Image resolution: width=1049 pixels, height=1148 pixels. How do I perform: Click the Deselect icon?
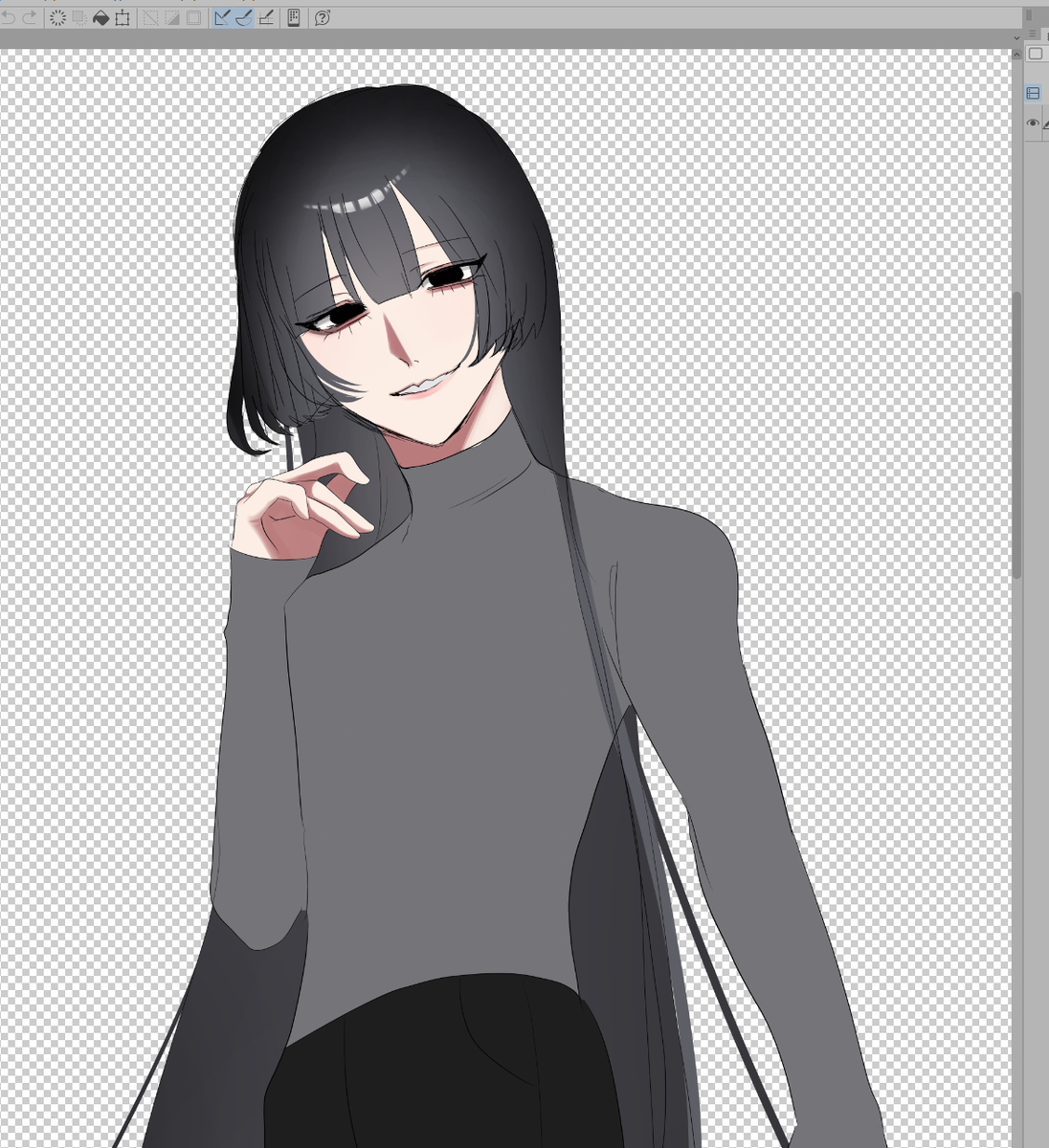[150, 17]
